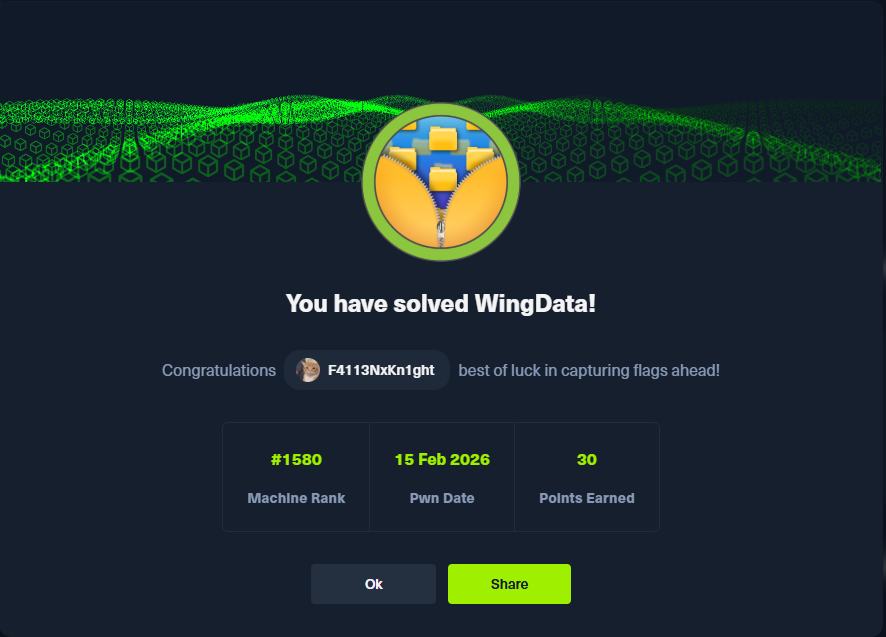The image size is (886, 637).
Task: Dismiss the dialog with the Ok button
Action: (x=373, y=584)
